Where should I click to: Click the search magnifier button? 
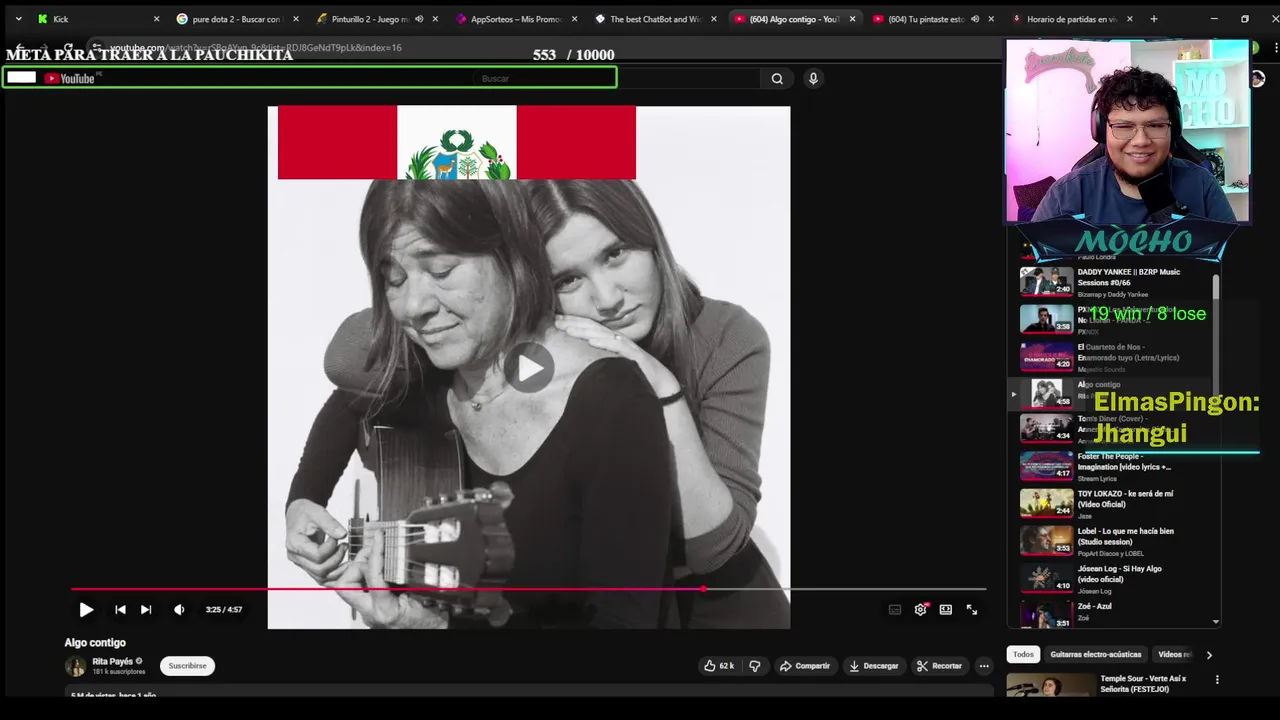777,78
